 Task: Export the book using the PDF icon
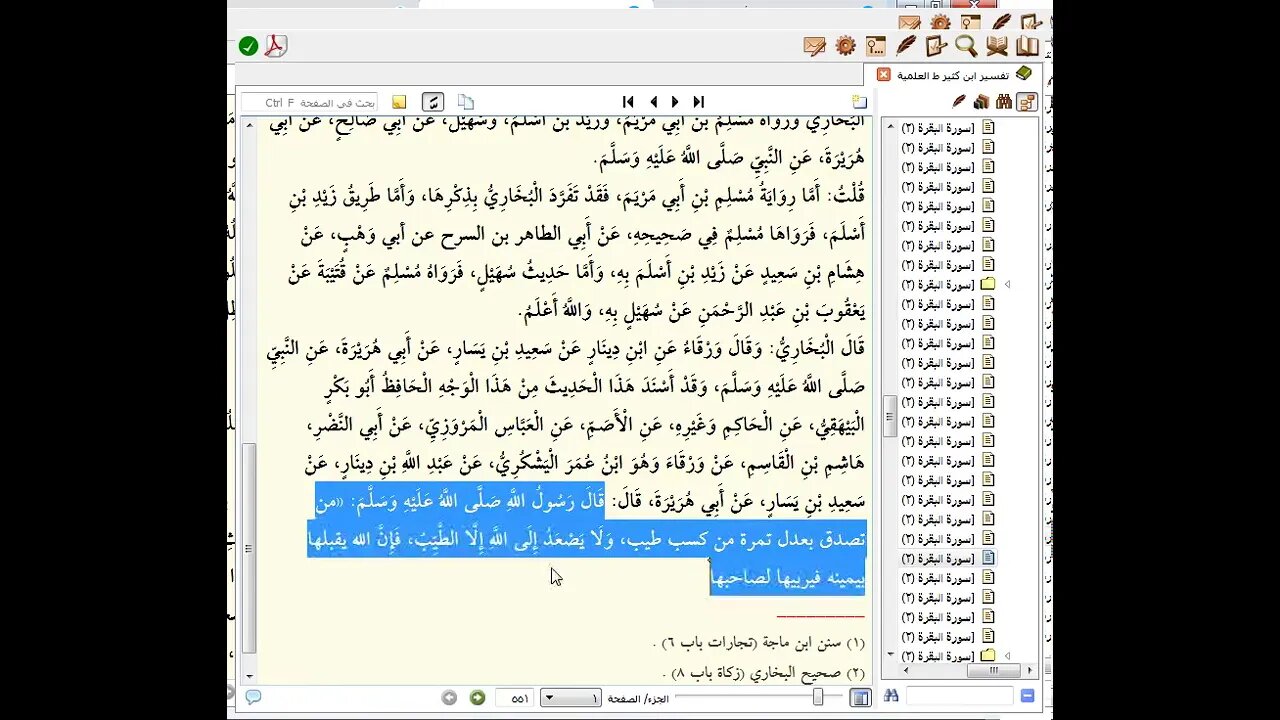(x=275, y=46)
